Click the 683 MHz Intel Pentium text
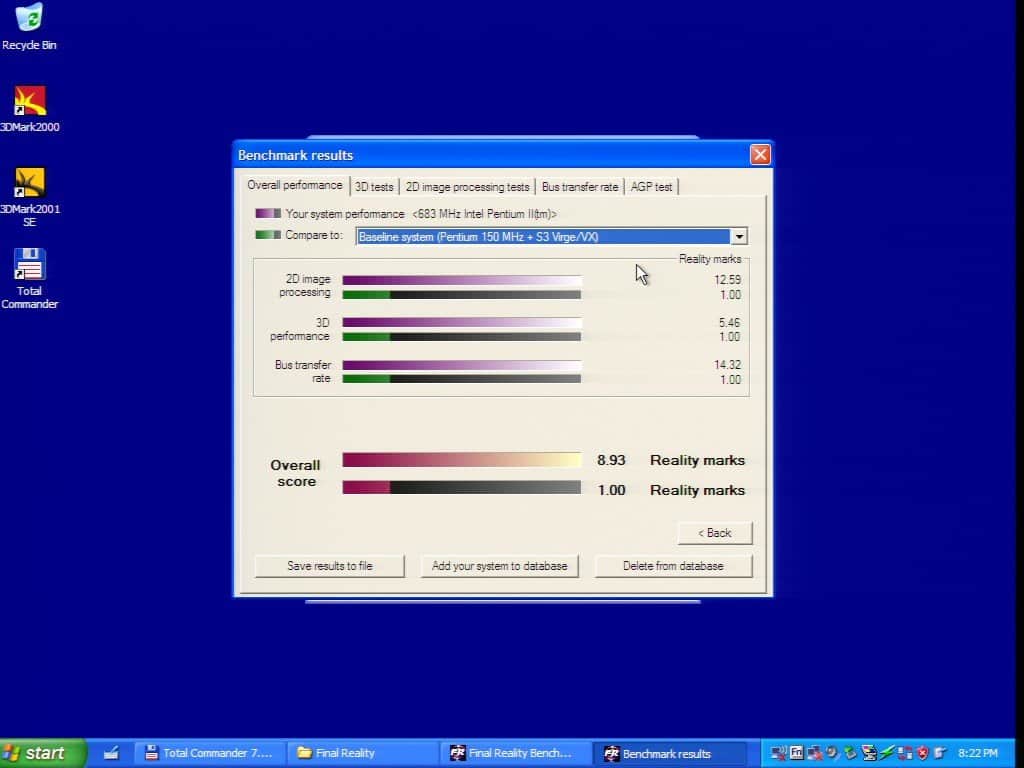 pyautogui.click(x=484, y=214)
